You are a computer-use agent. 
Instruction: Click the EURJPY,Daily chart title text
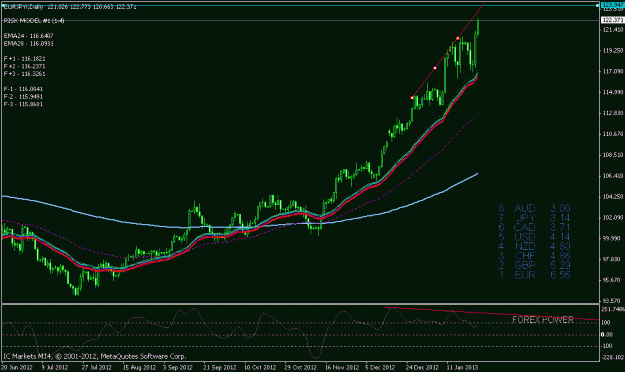(23, 7)
